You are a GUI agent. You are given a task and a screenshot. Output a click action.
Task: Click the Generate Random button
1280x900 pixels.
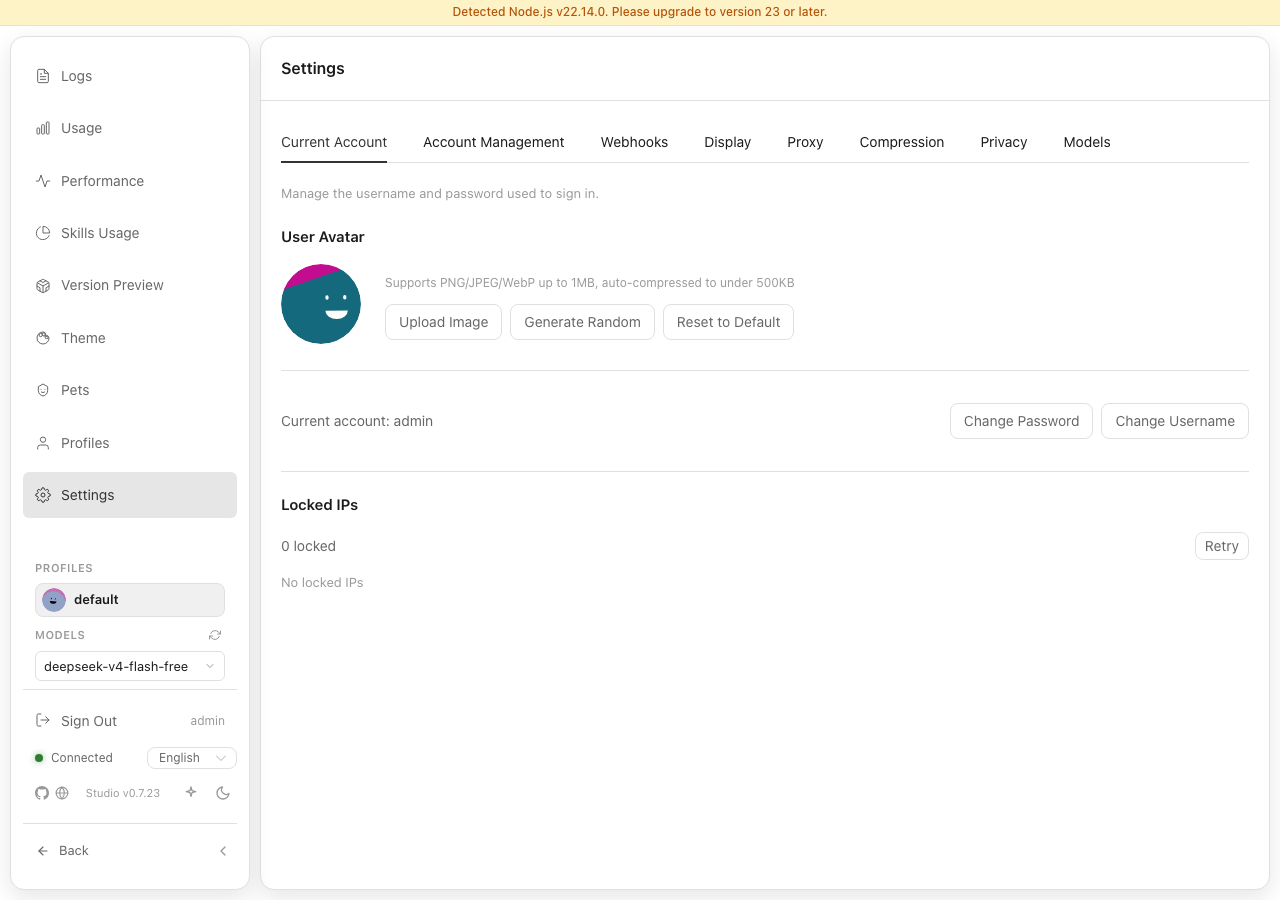(x=582, y=322)
